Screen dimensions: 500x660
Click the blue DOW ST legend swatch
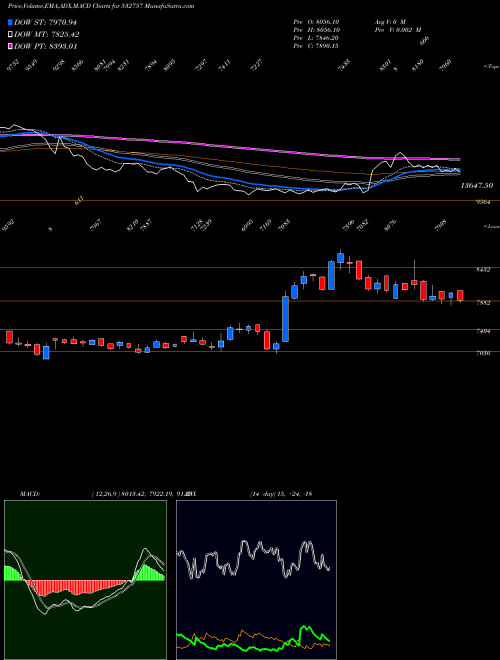click(11, 22)
